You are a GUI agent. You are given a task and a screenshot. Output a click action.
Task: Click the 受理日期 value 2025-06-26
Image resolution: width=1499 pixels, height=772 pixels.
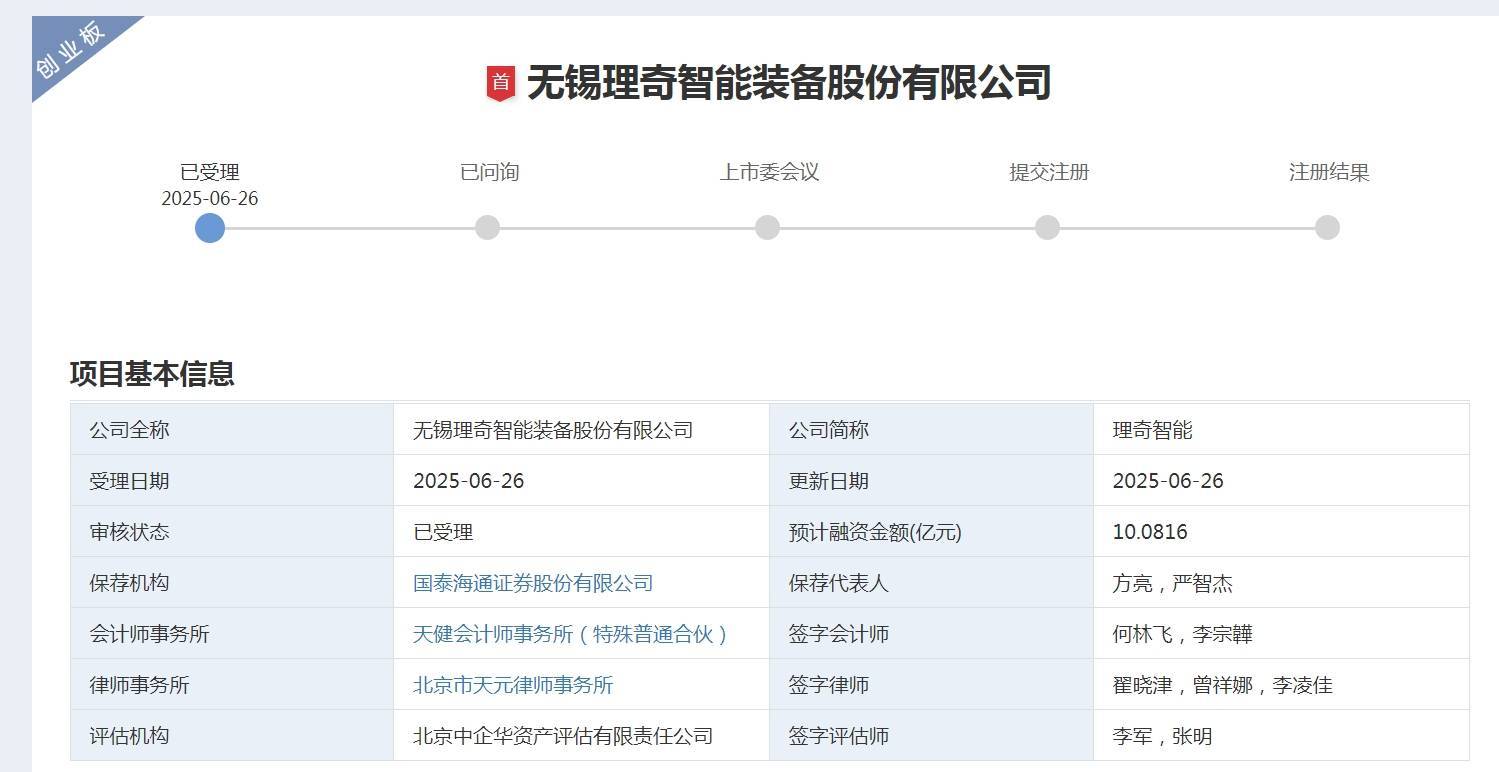point(469,481)
